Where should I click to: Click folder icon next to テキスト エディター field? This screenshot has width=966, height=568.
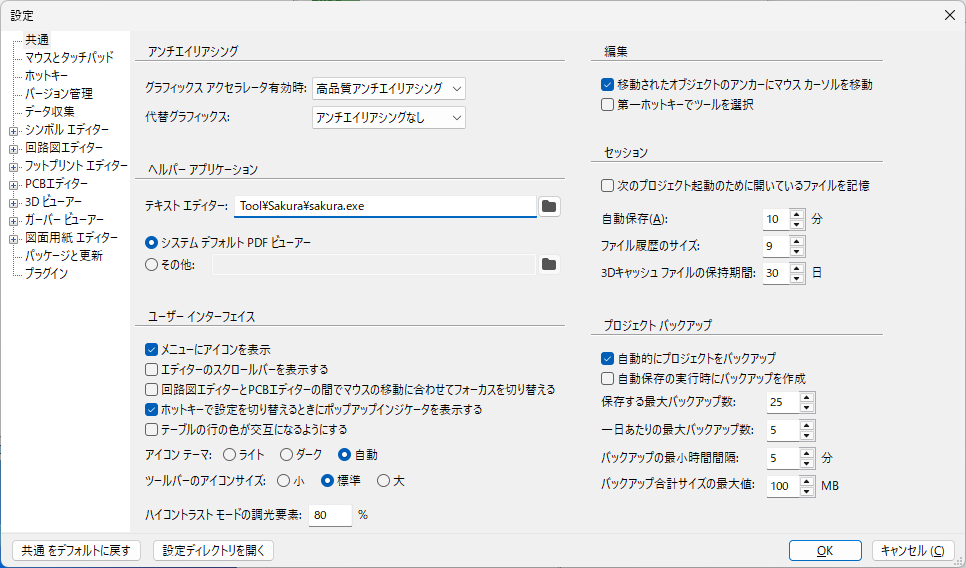[x=548, y=206]
